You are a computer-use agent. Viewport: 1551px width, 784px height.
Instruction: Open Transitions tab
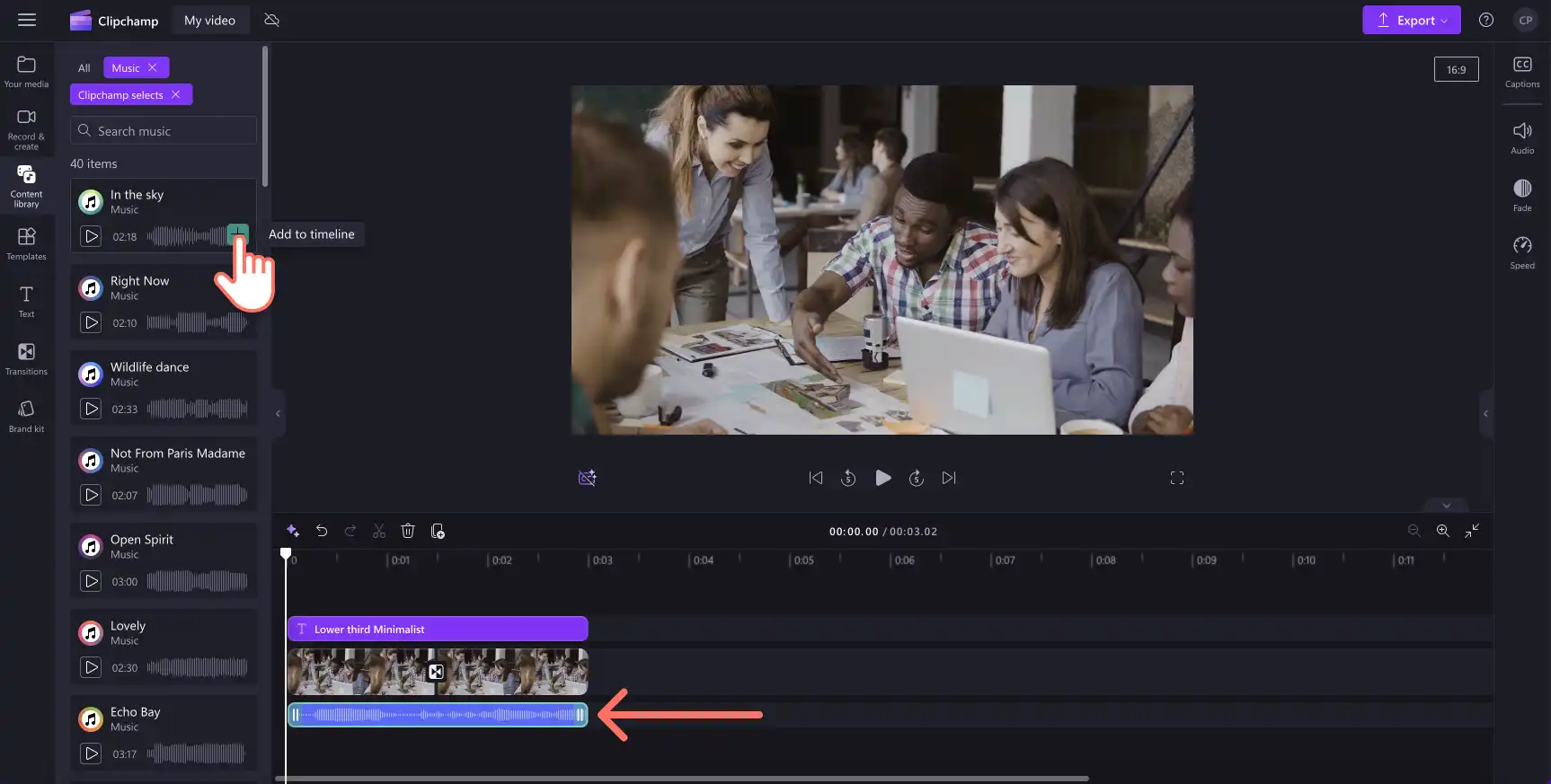(x=26, y=358)
